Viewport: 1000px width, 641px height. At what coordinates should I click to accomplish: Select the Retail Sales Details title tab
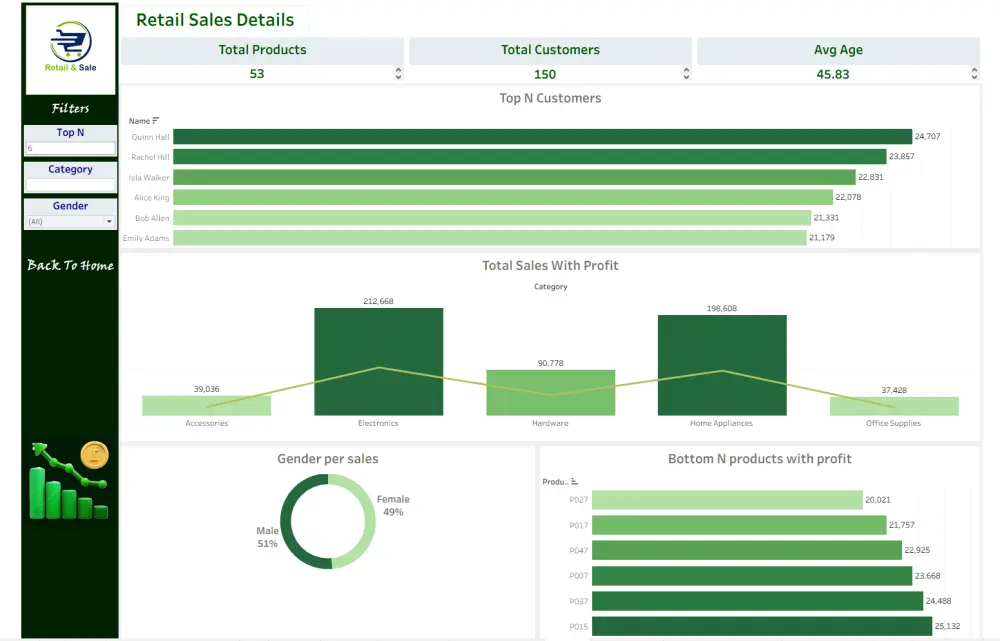coord(216,19)
